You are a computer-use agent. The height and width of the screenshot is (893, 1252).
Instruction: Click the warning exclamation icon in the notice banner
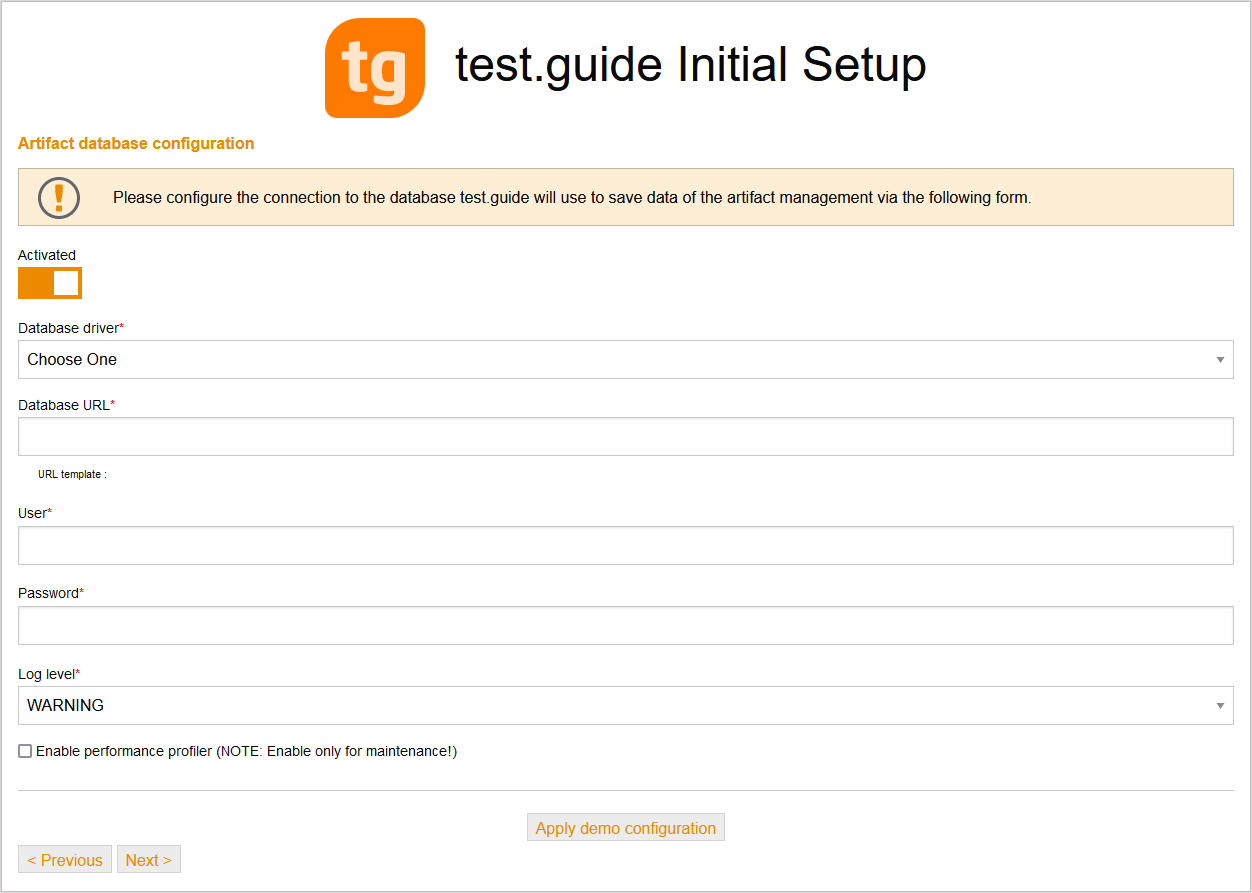pyautogui.click(x=58, y=197)
